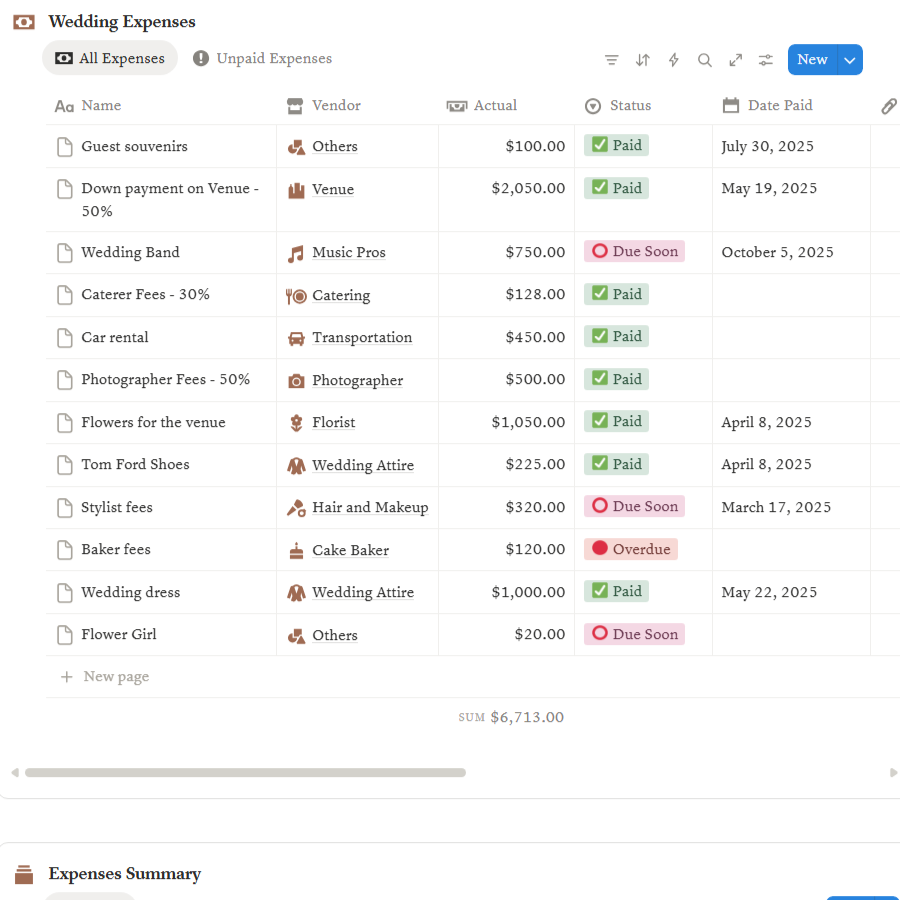Open the filter icon in toolbar
The height and width of the screenshot is (900, 900).
coord(611,60)
